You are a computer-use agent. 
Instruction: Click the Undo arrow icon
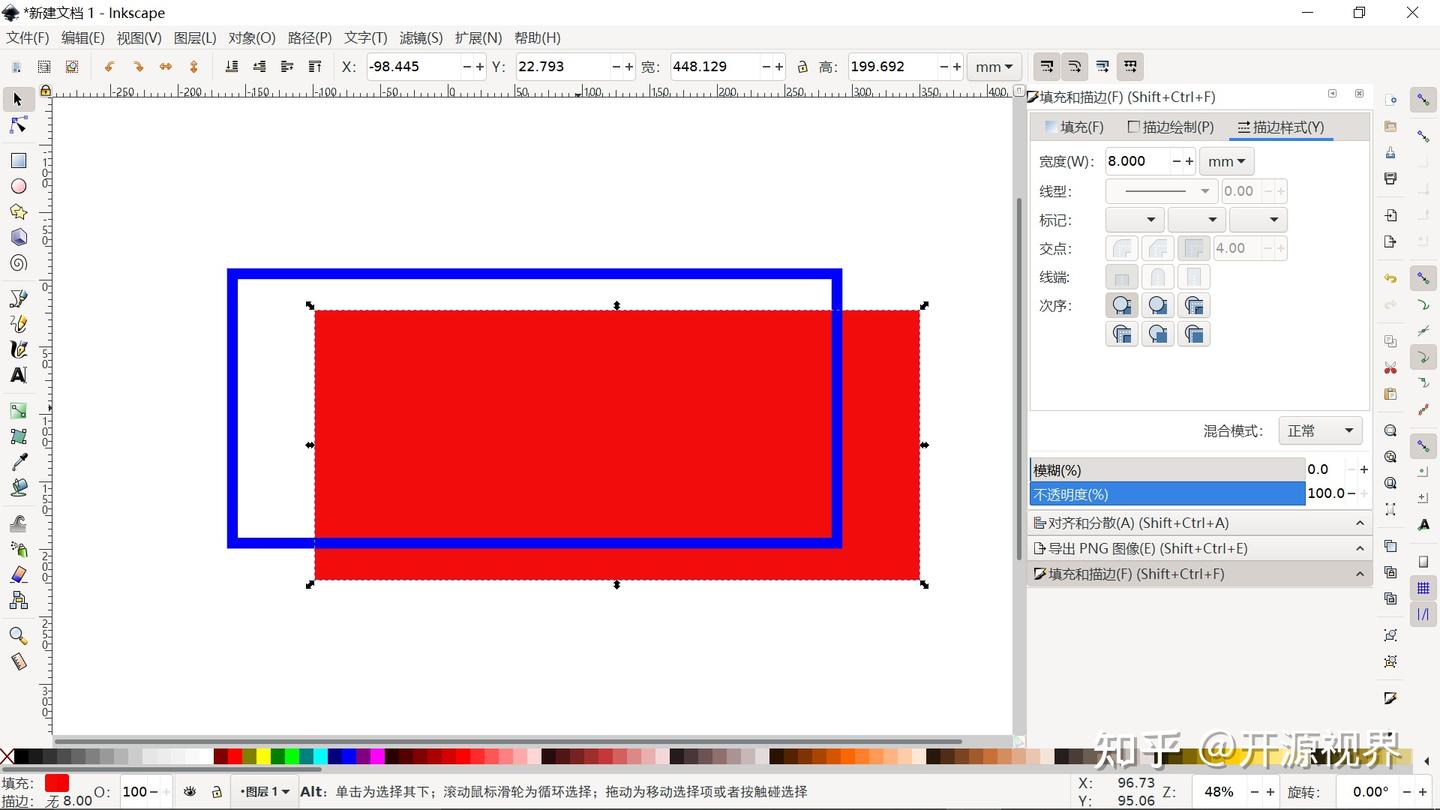pyautogui.click(x=1390, y=279)
